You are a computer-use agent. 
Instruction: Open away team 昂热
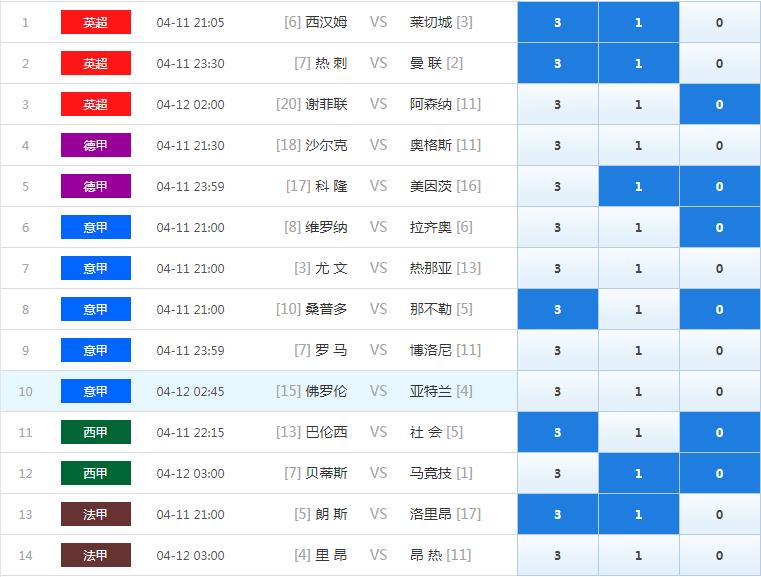point(426,555)
